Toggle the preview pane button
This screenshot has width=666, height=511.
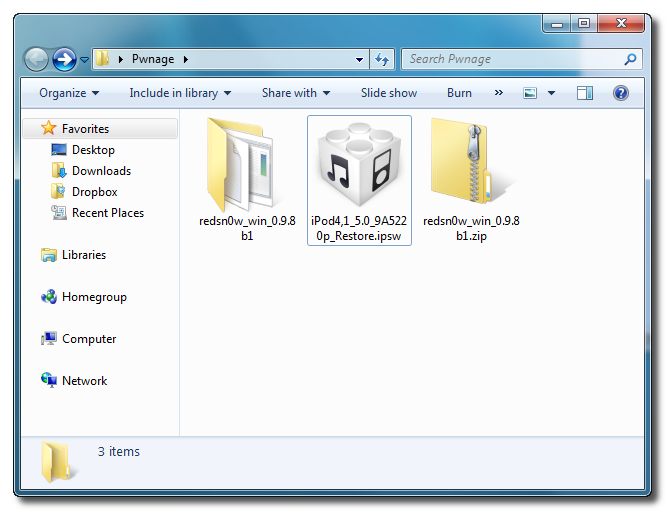click(x=586, y=93)
